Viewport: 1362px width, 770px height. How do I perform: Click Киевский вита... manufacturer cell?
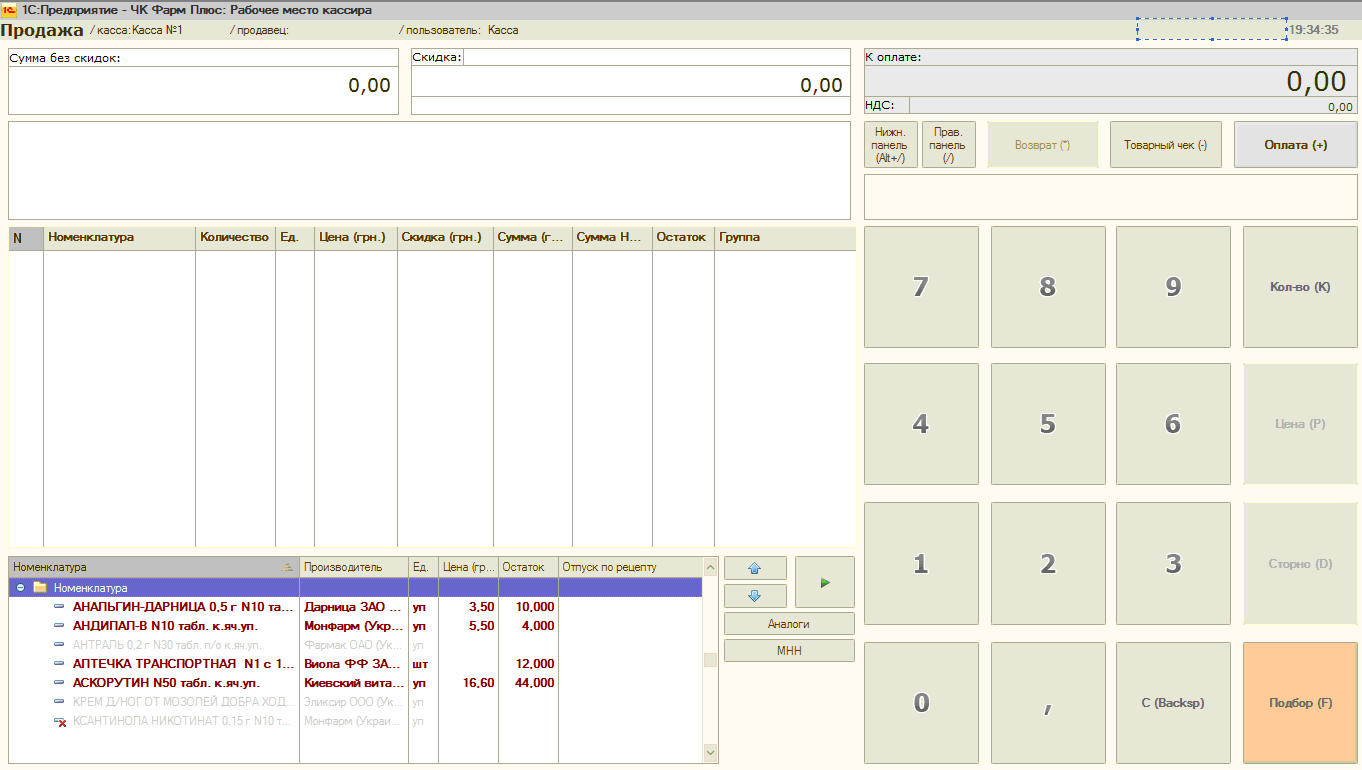point(354,683)
